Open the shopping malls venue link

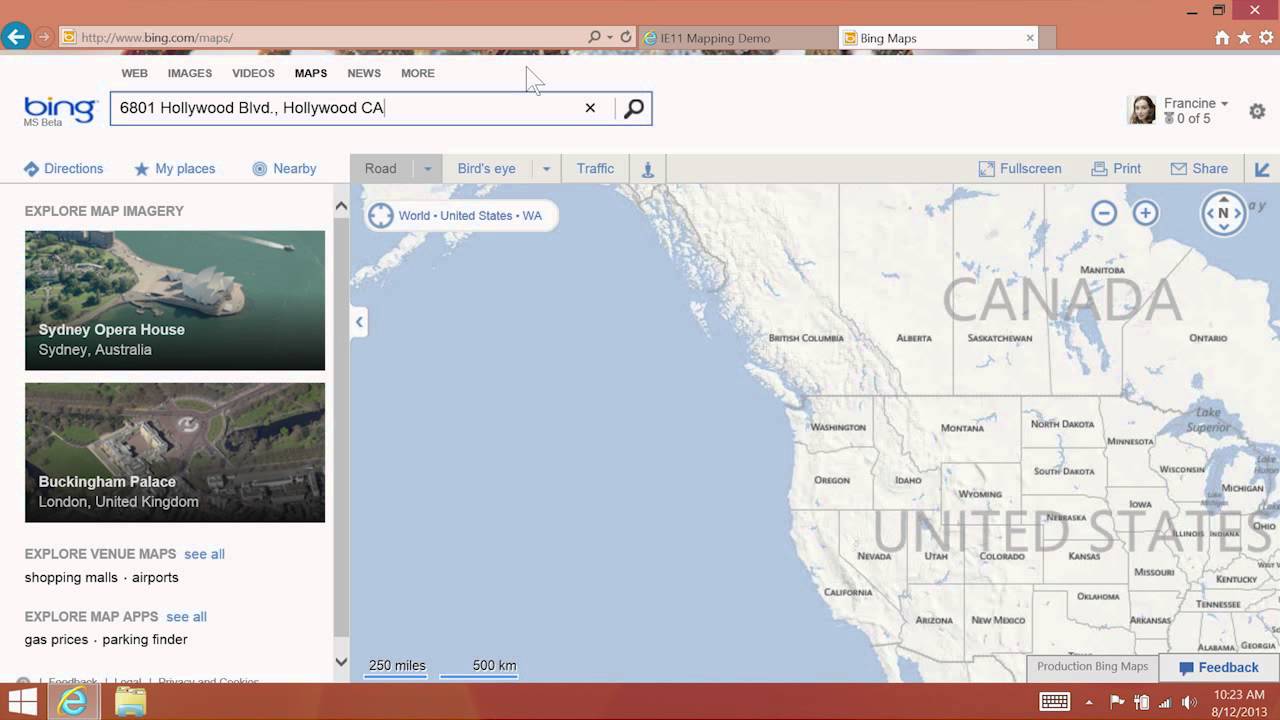71,577
